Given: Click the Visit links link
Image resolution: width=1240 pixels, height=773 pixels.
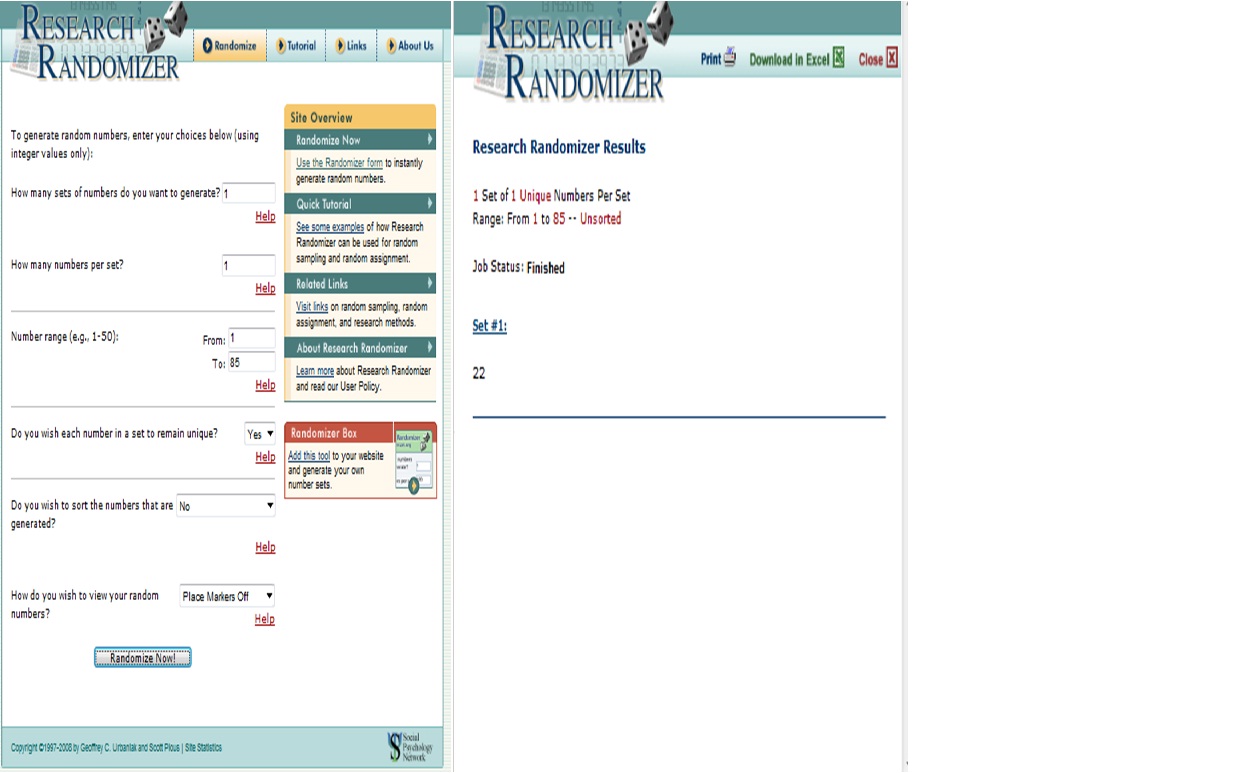Looking at the screenshot, I should click(312, 307).
